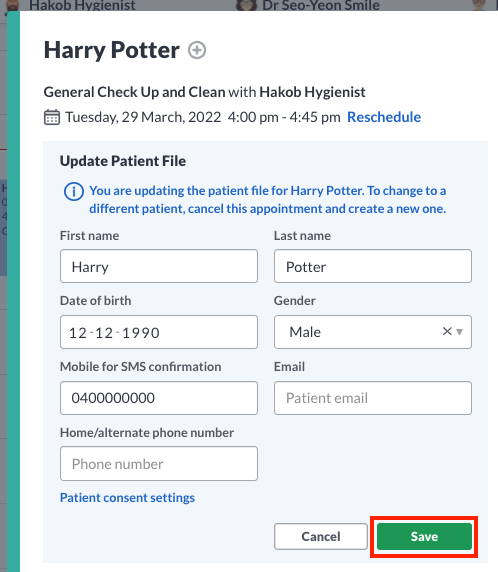The width and height of the screenshot is (498, 572).
Task: Save the patient file changes
Action: point(424,536)
